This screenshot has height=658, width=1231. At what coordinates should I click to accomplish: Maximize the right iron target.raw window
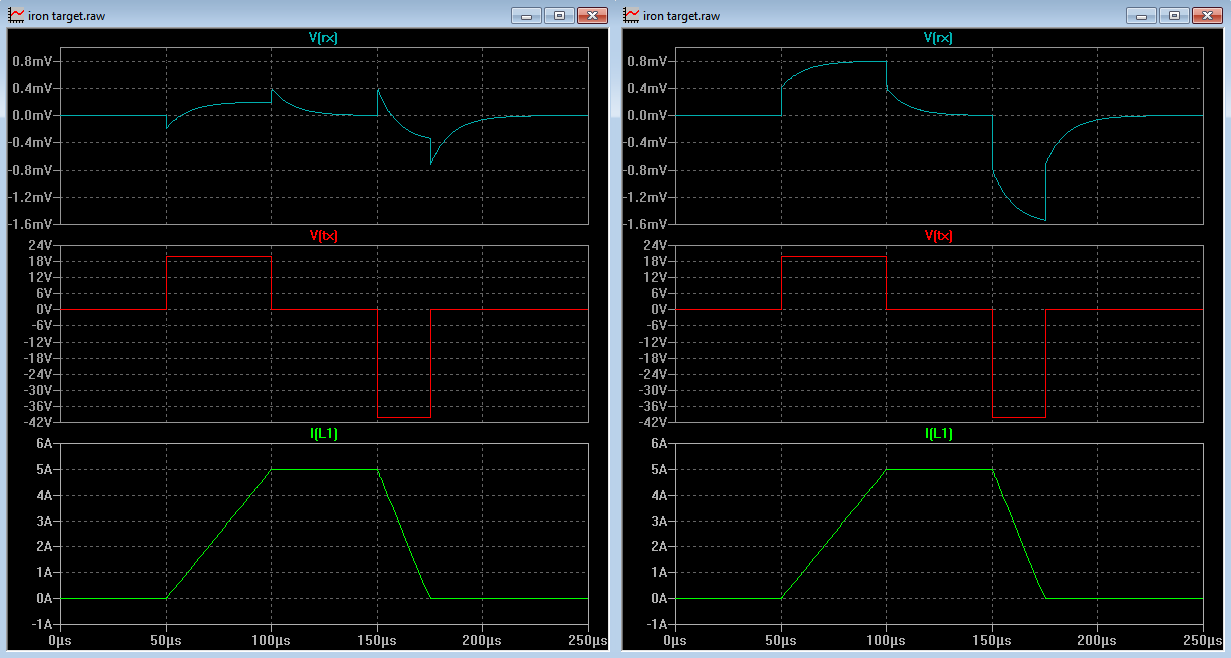pyautogui.click(x=1174, y=15)
